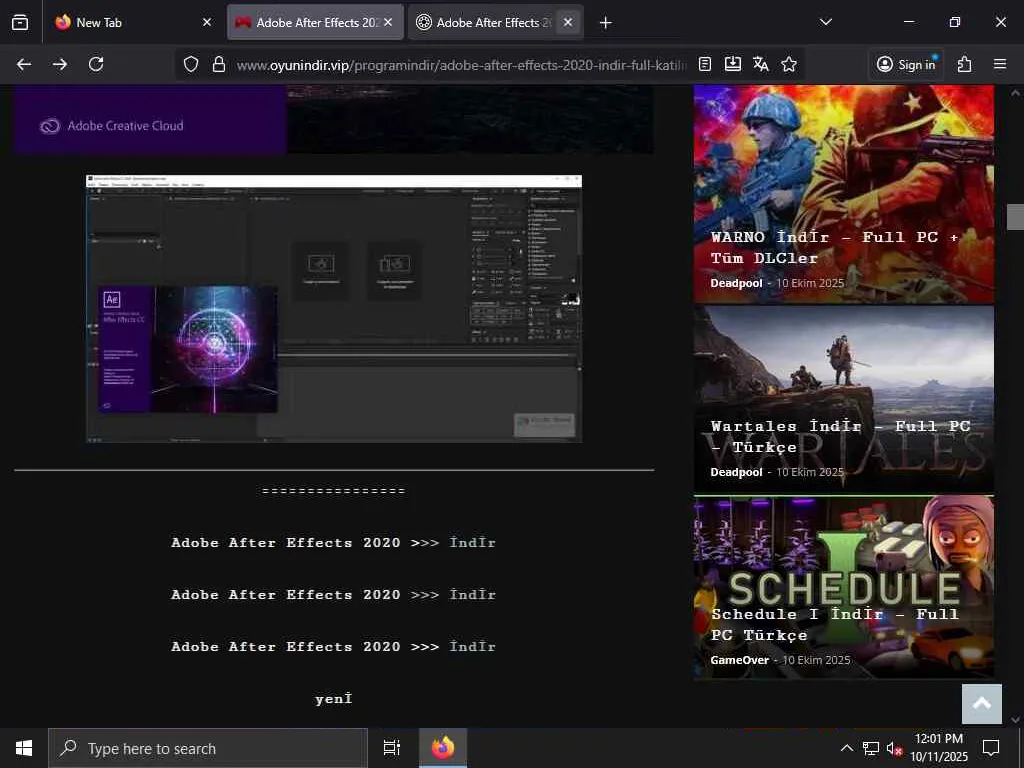Open the muted volume tray icon

pos(894,748)
